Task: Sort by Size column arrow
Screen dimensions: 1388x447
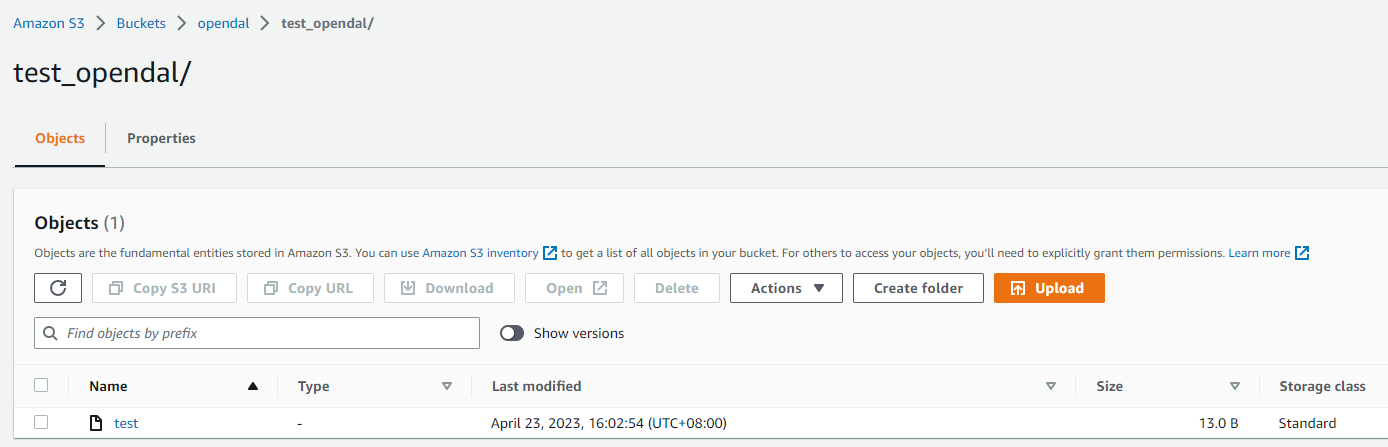Action: point(1235,386)
